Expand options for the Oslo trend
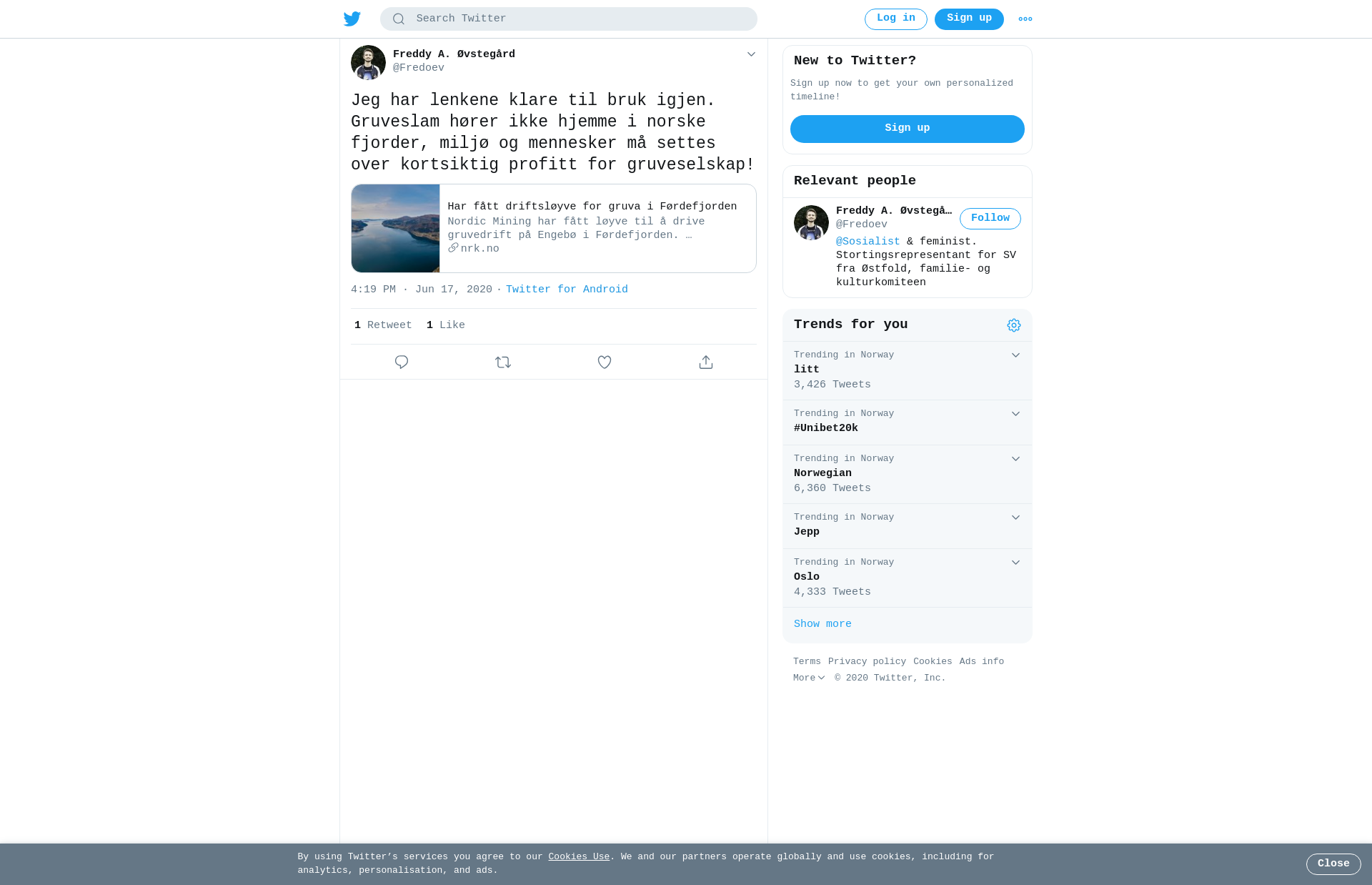This screenshot has height=885, width=1372. click(x=1015, y=563)
